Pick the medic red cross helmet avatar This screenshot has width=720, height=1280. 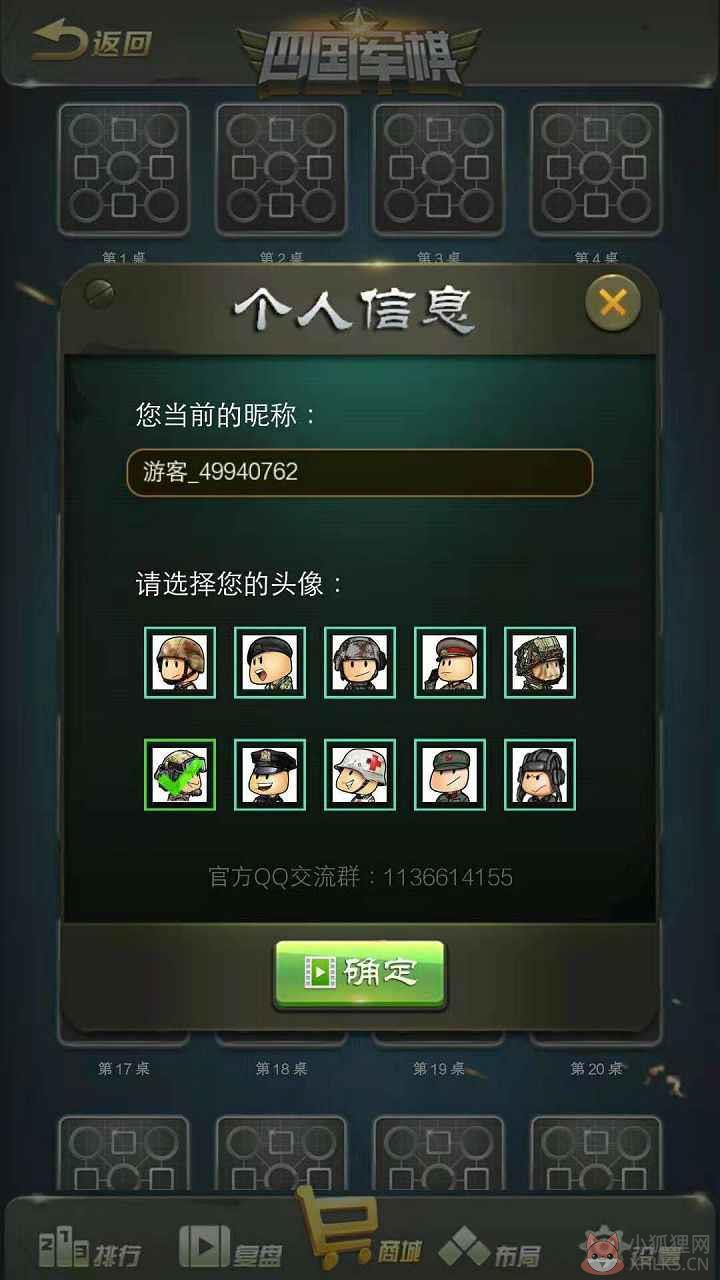coord(360,774)
